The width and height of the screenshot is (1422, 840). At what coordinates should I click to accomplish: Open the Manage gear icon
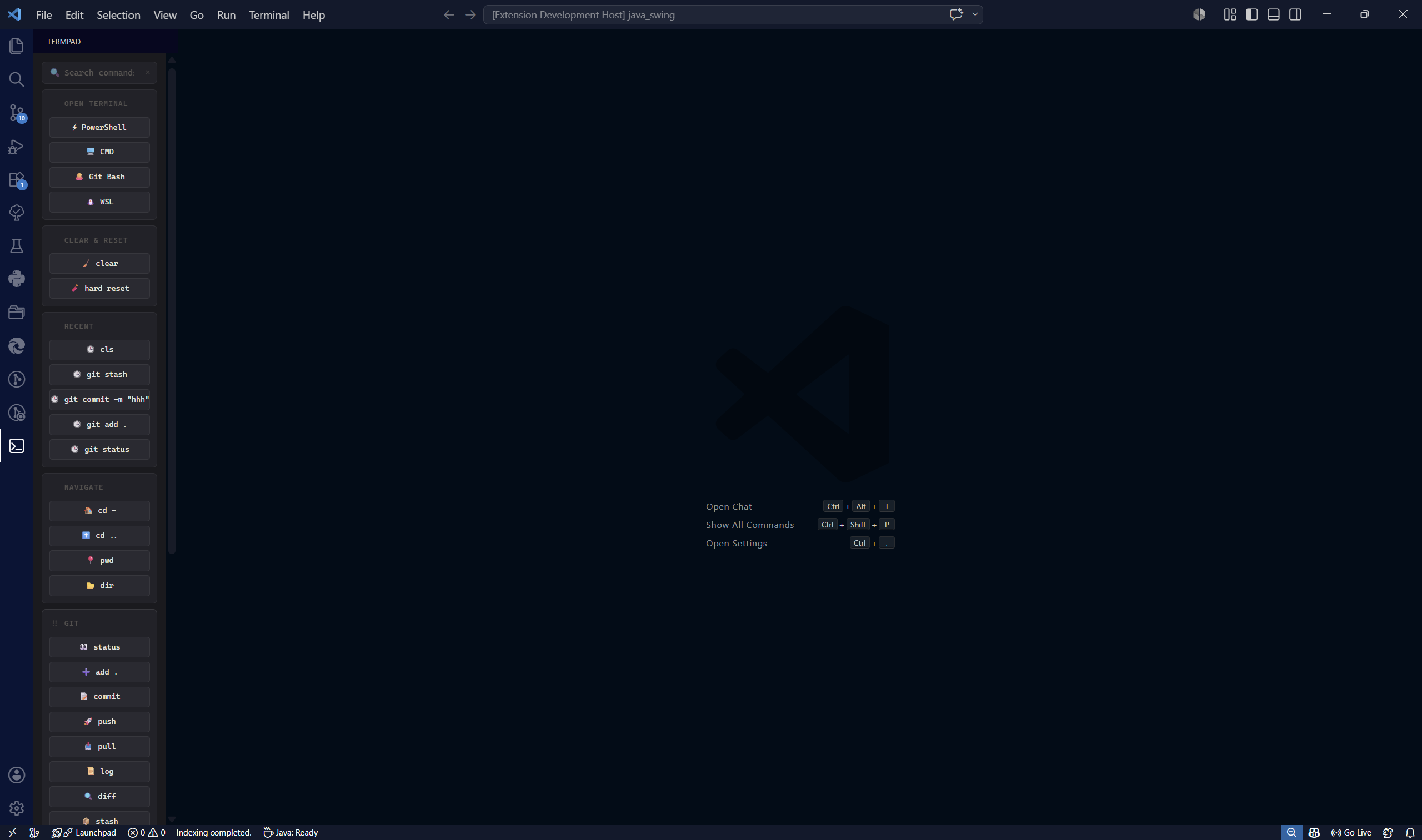[x=17, y=808]
